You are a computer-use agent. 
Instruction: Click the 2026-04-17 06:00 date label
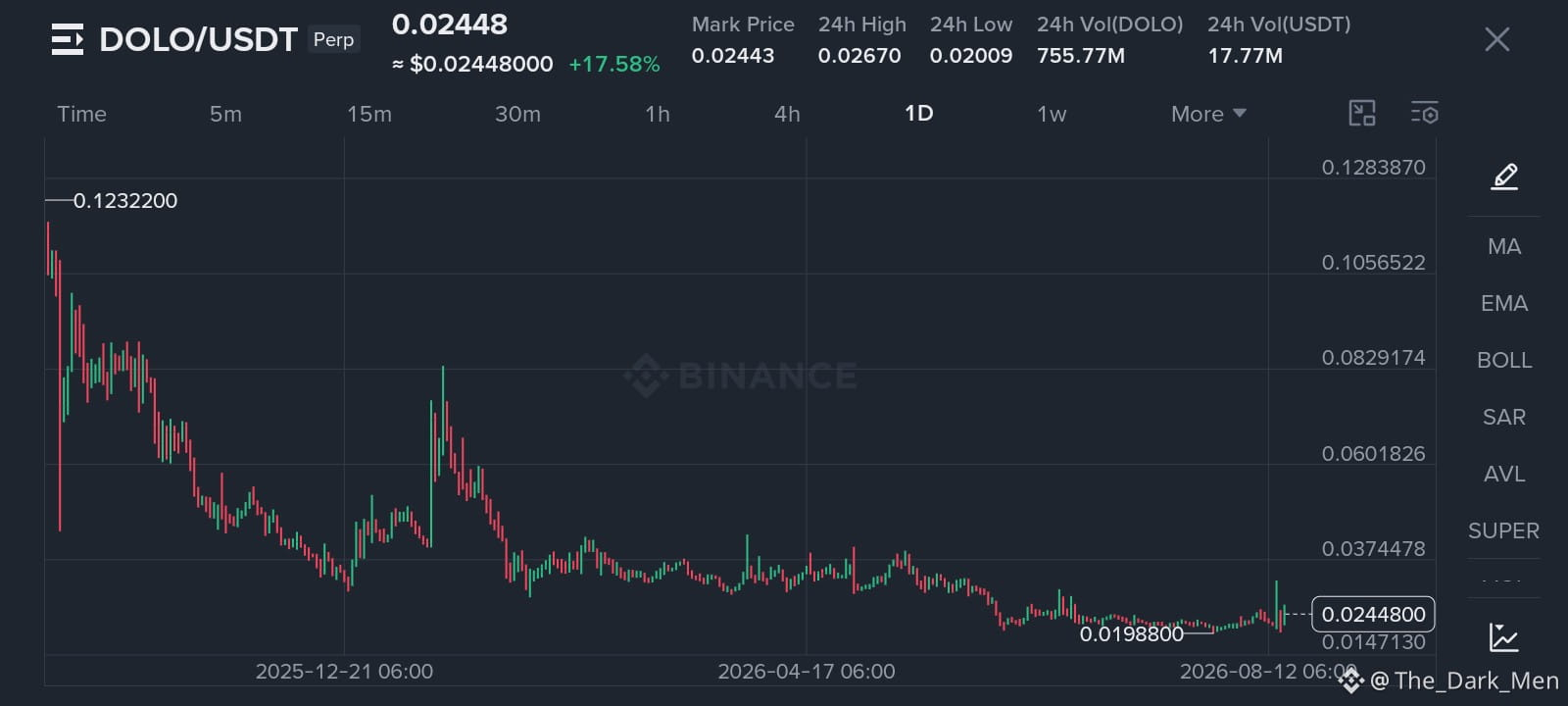[807, 672]
